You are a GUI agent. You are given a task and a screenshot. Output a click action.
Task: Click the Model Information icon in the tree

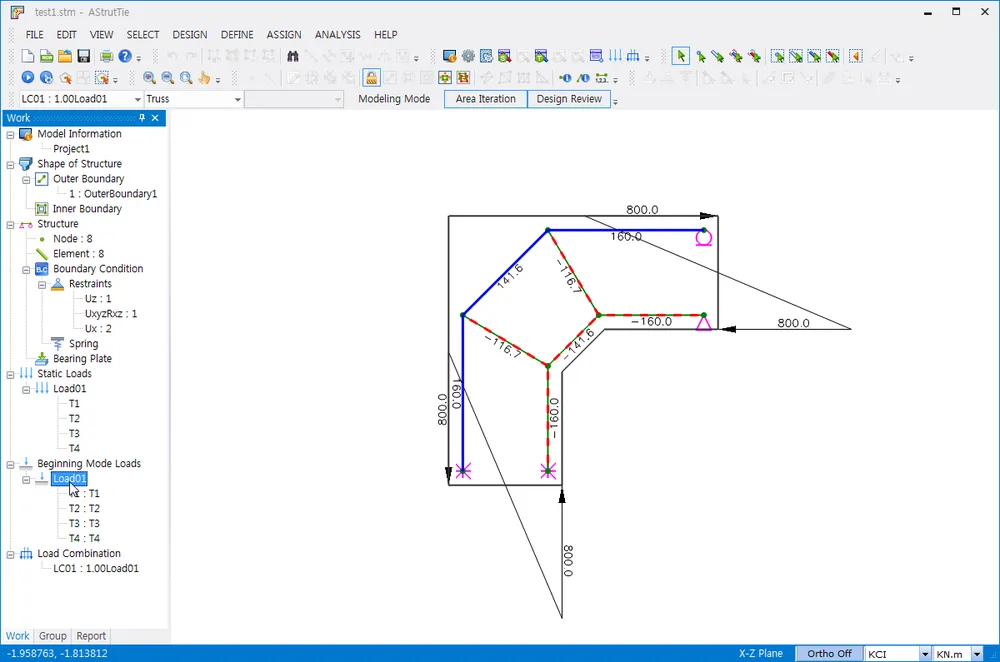26,134
